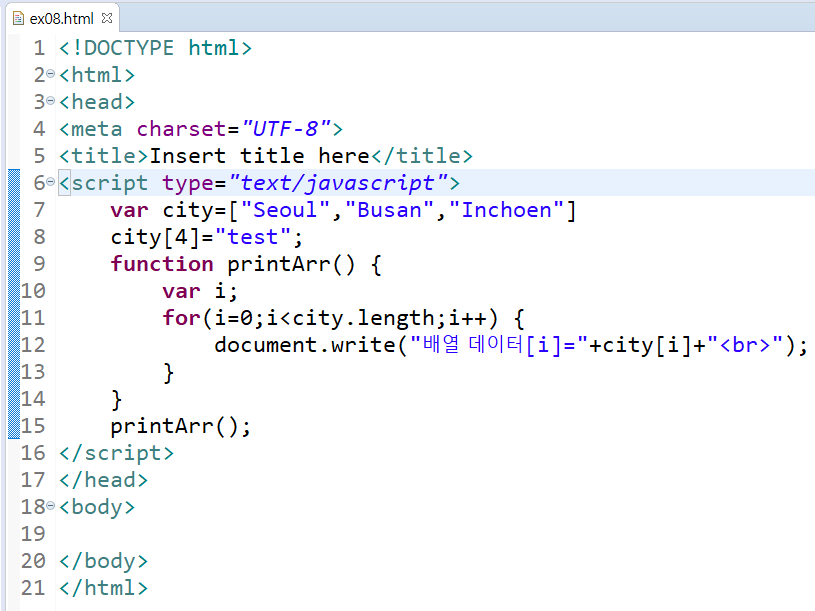Click the 'Insert title here' title text

259,156
